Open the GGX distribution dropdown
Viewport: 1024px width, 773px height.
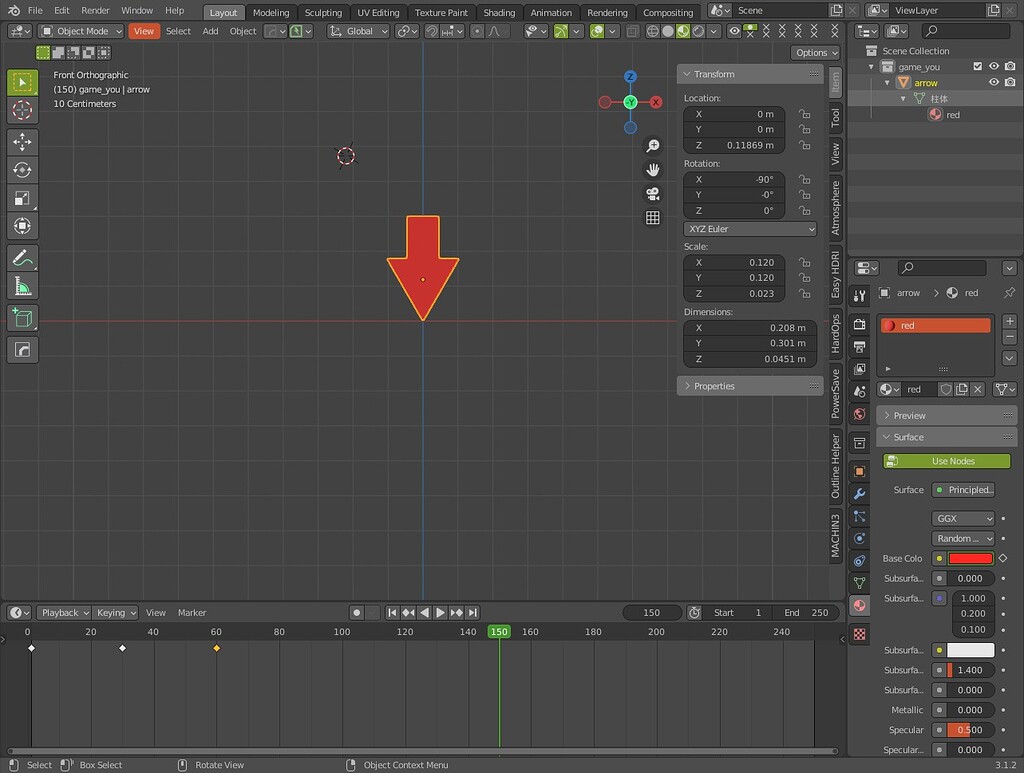(963, 518)
